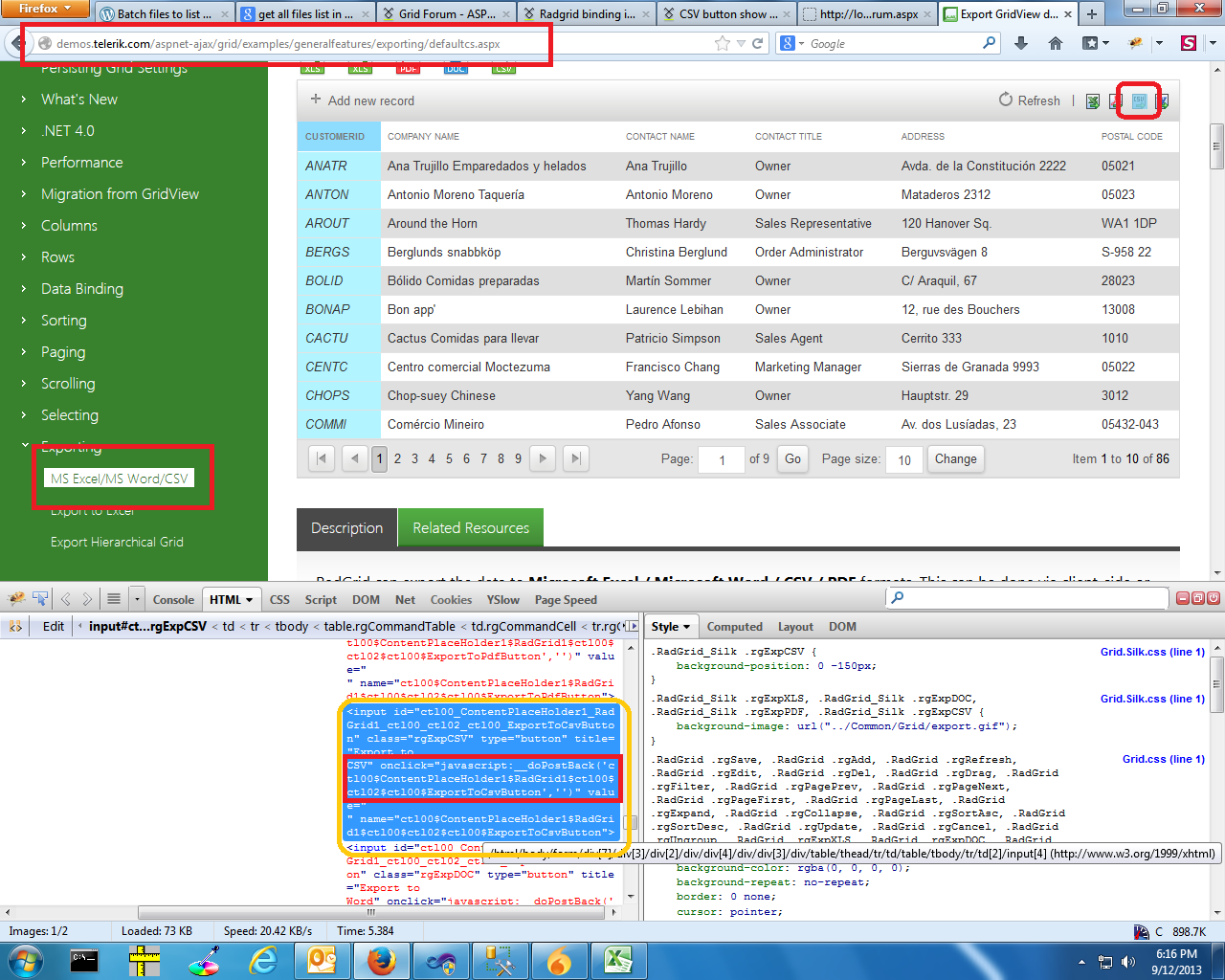Click the Export to Word grid icon

tap(1162, 101)
